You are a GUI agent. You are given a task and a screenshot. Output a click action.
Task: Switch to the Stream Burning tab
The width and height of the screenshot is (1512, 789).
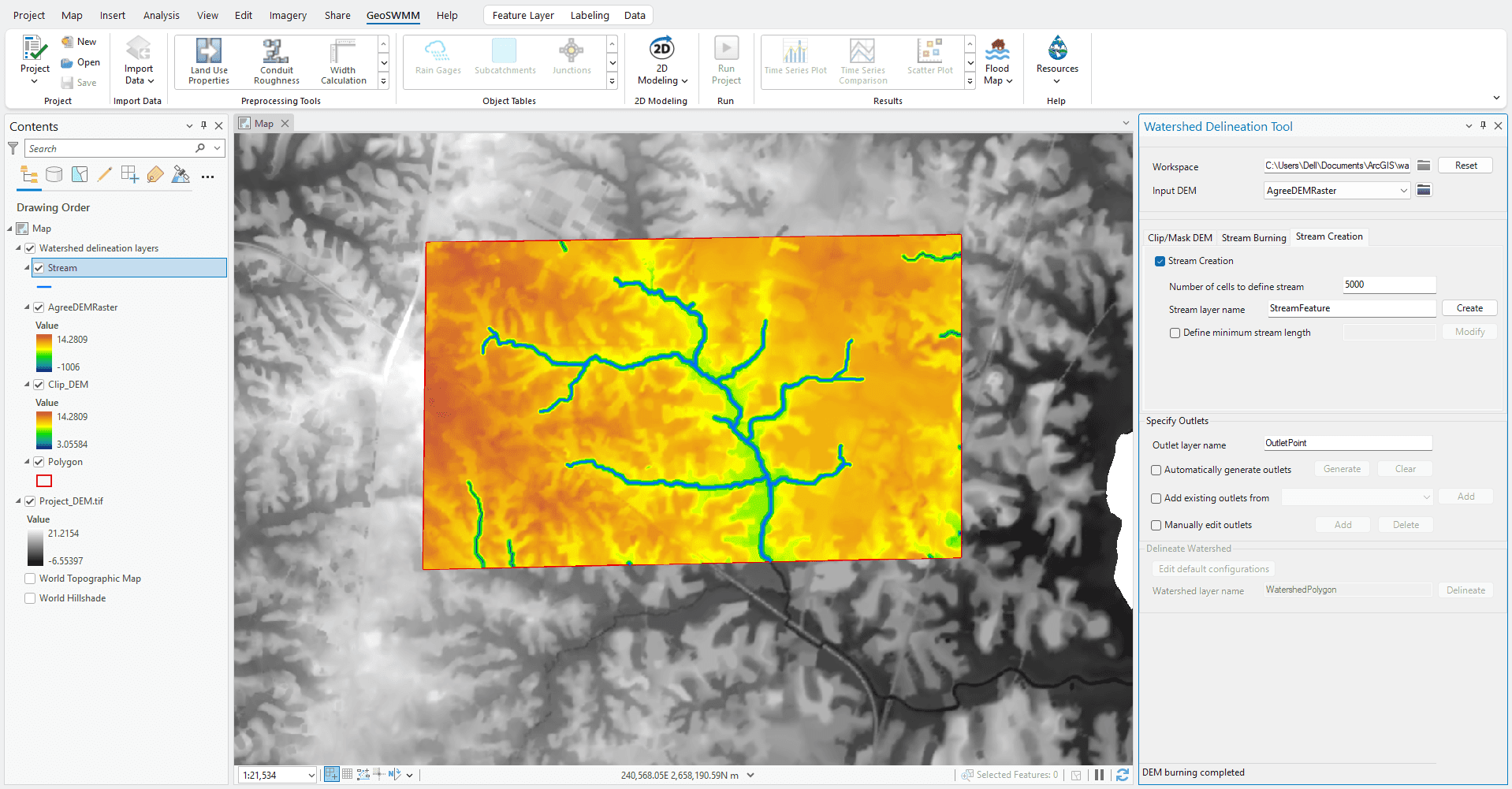point(1253,237)
